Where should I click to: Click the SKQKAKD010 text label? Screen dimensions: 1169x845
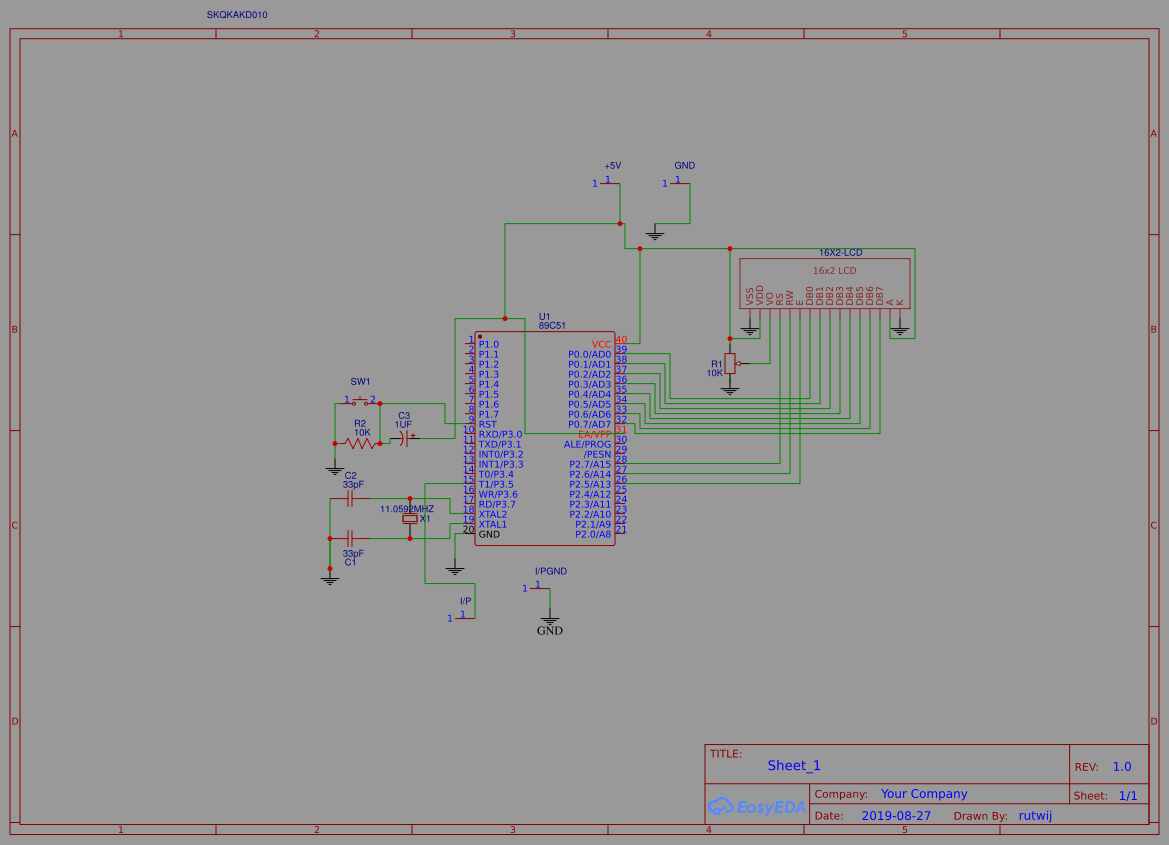[x=237, y=15]
